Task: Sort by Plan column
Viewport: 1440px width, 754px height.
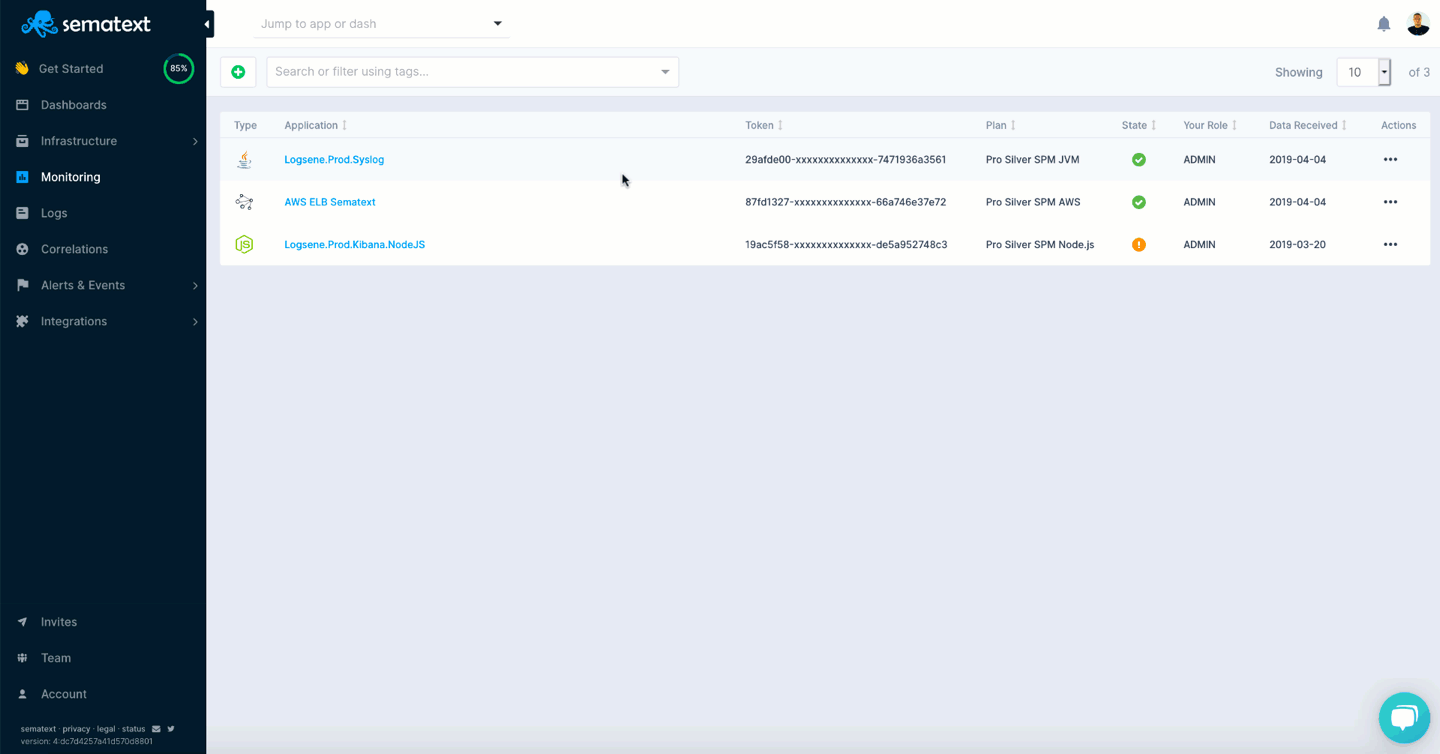Action: tap(1001, 125)
